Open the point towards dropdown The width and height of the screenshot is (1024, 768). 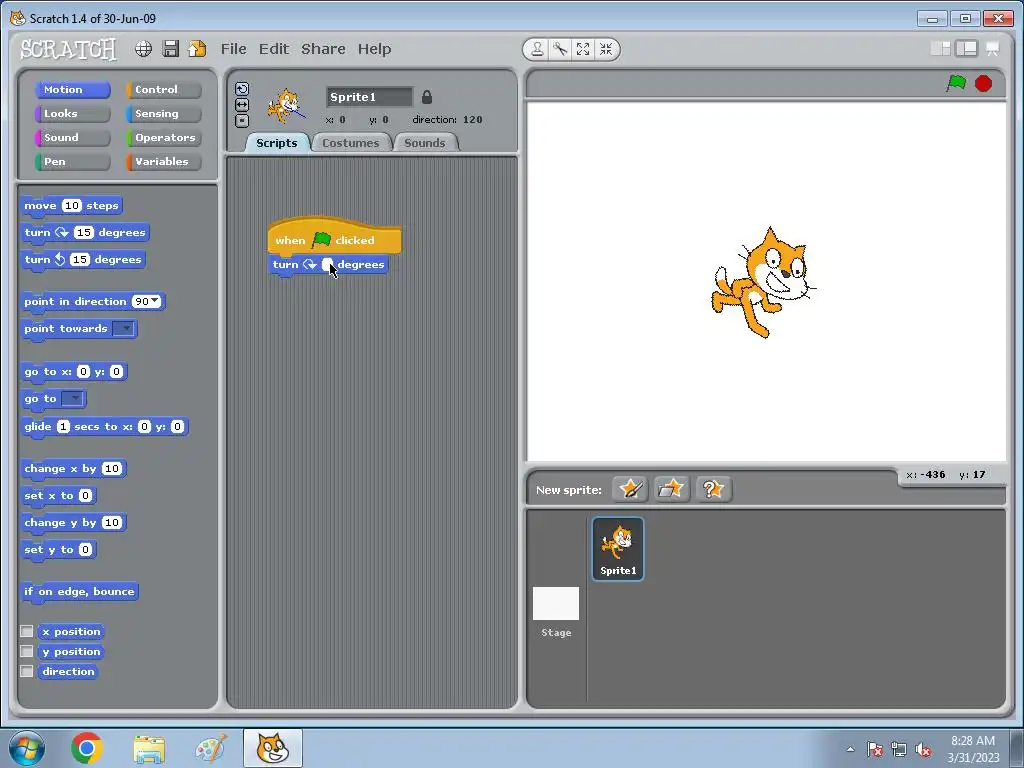click(124, 328)
